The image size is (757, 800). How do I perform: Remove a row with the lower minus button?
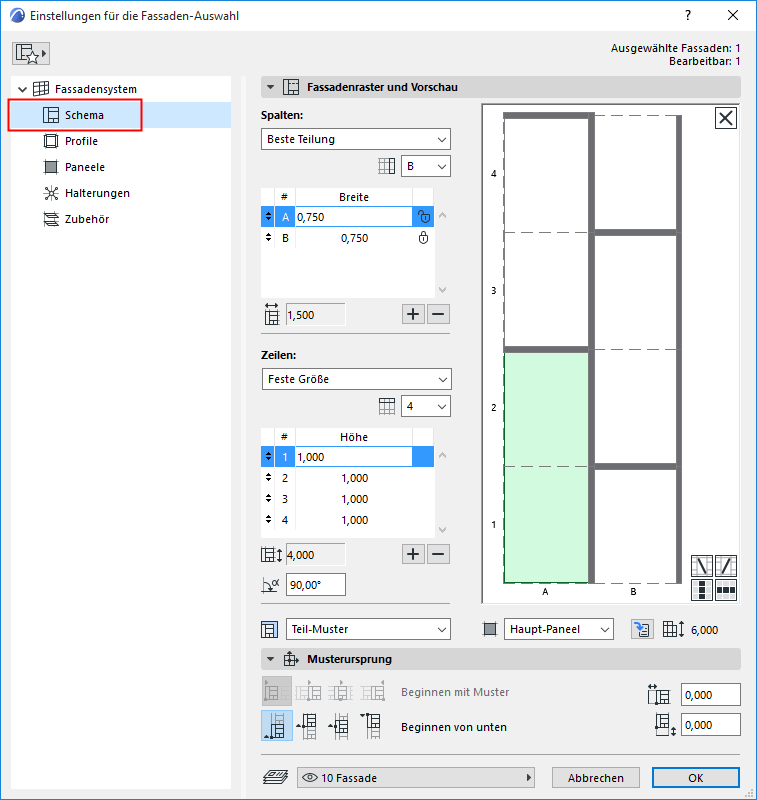tap(438, 554)
